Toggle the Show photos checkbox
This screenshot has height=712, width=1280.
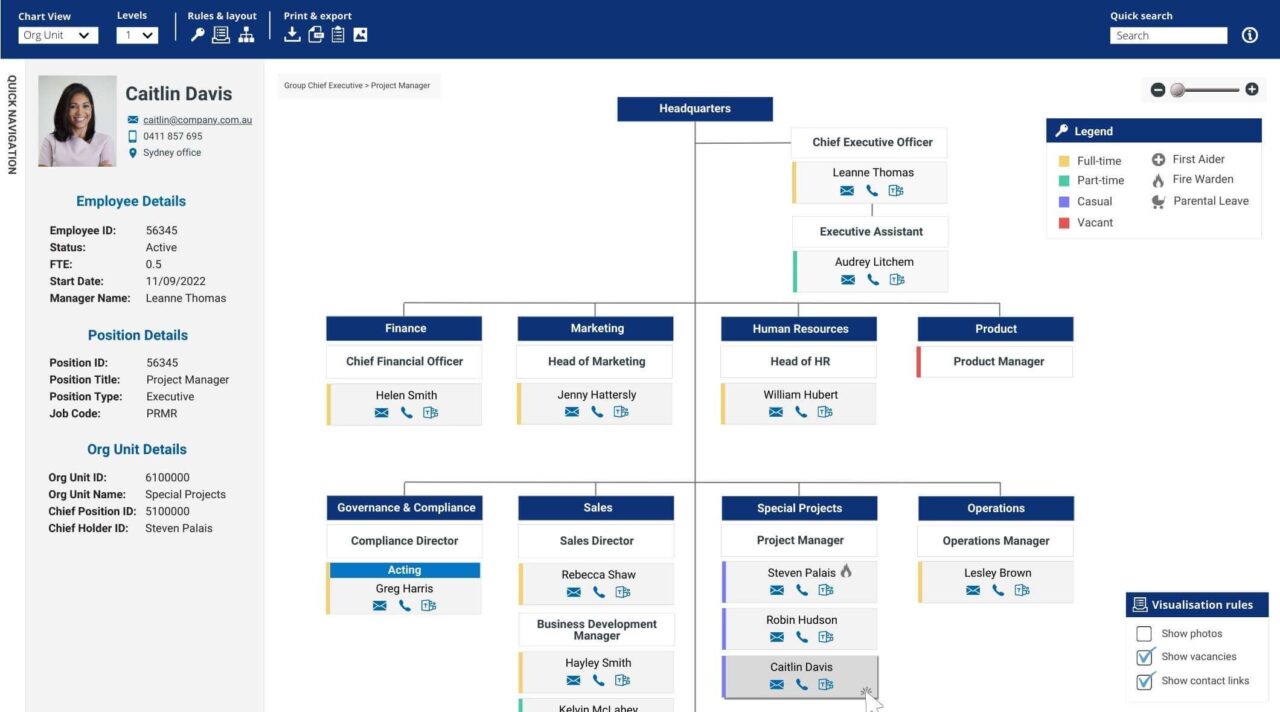point(1144,633)
